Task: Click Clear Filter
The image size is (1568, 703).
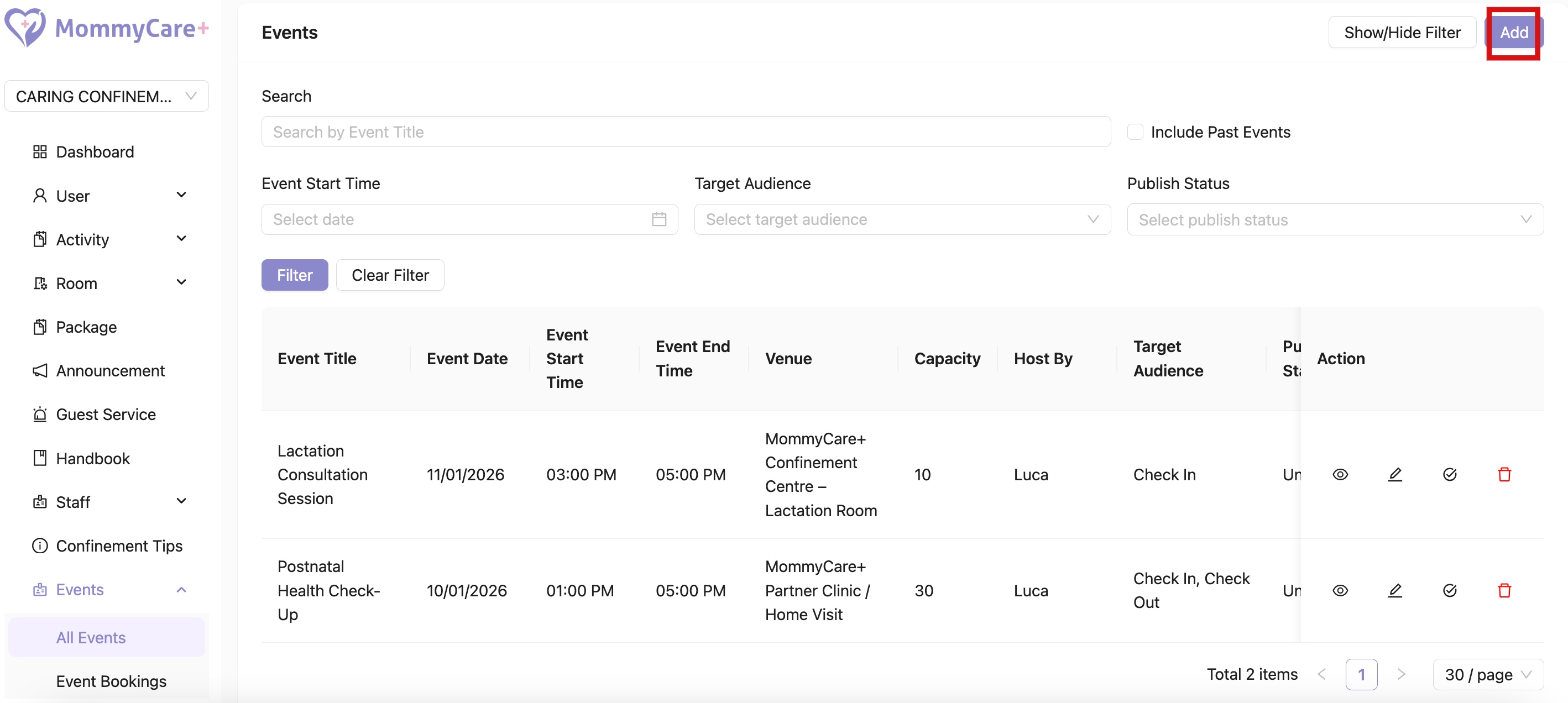Action: pyautogui.click(x=390, y=275)
